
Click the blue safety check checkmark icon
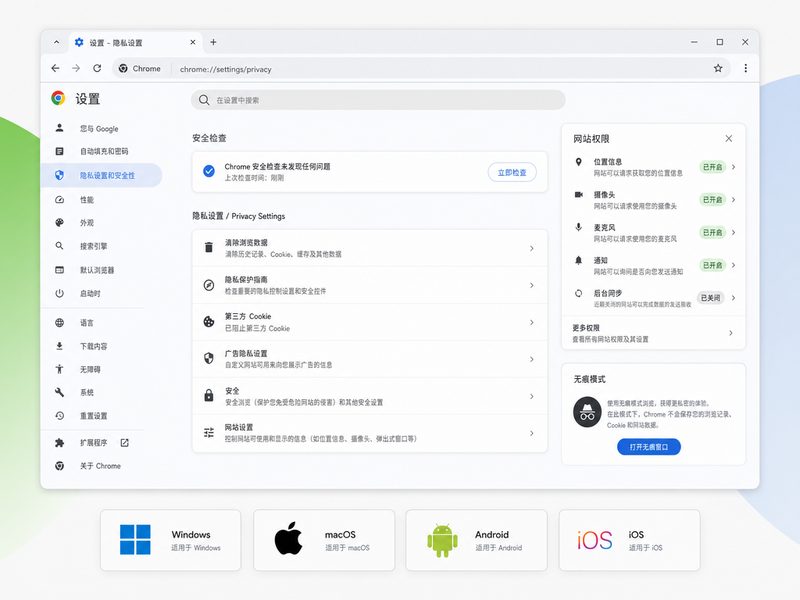209,171
